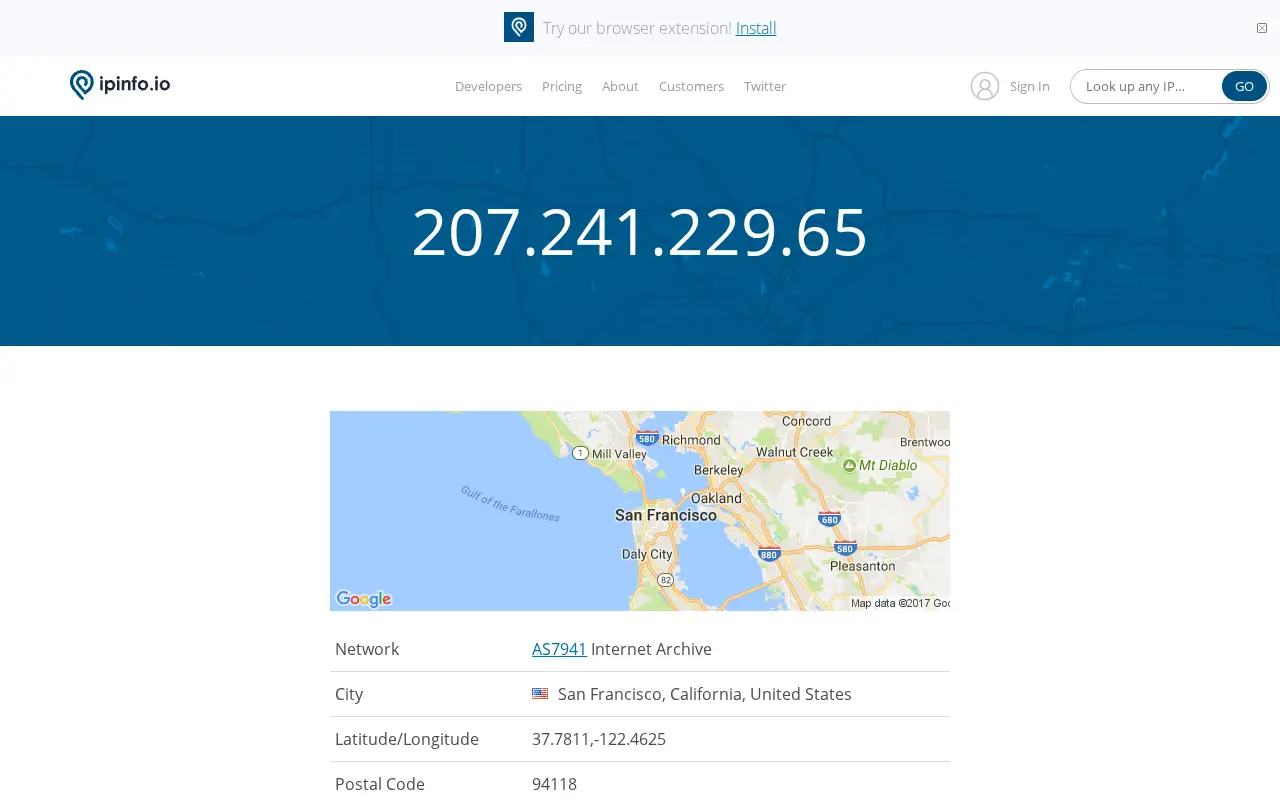
Task: Click the GO search button
Action: (1244, 86)
